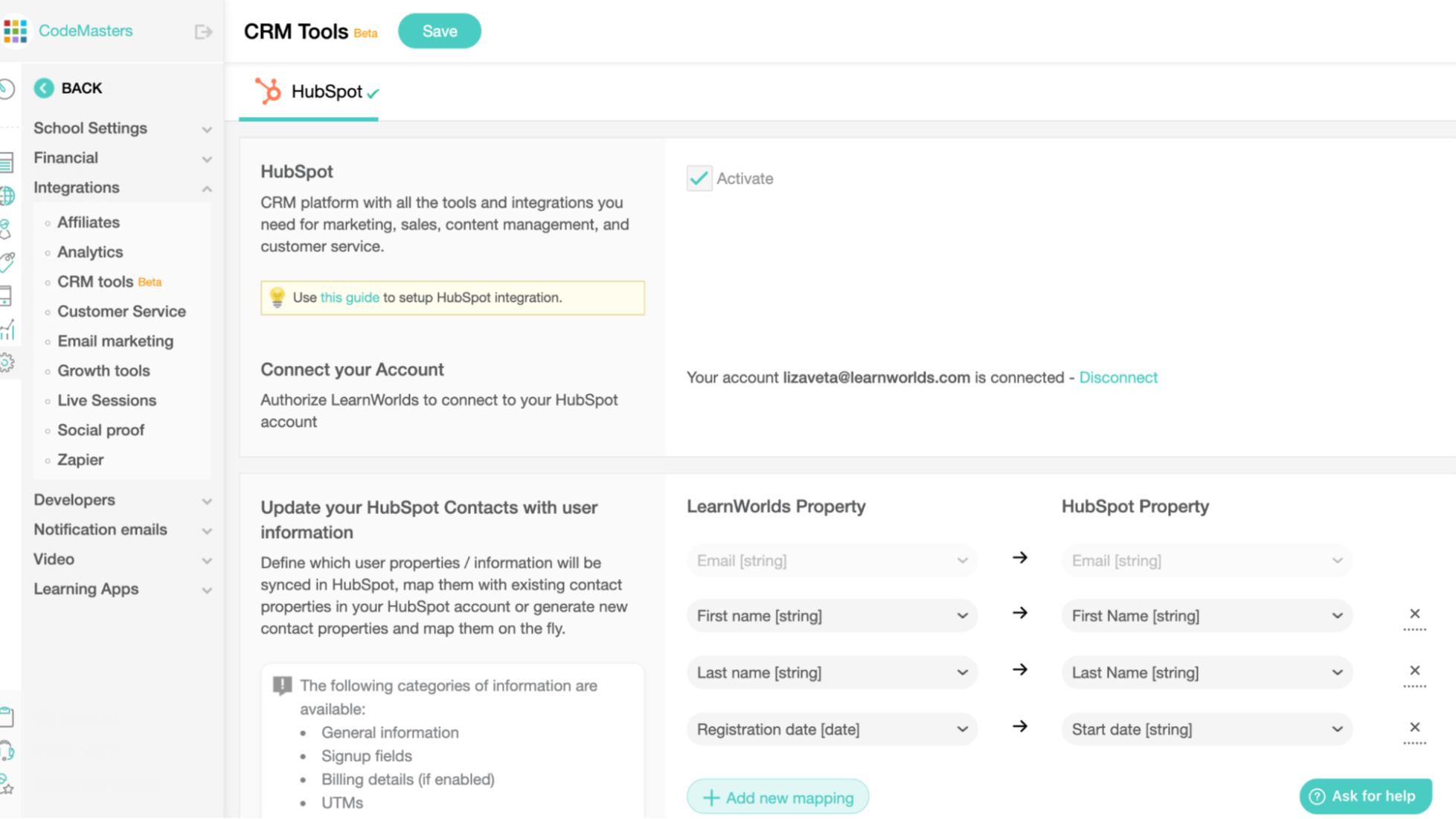Click the lightbulb icon in the guide notice
The width and height of the screenshot is (1456, 819).
pos(277,298)
